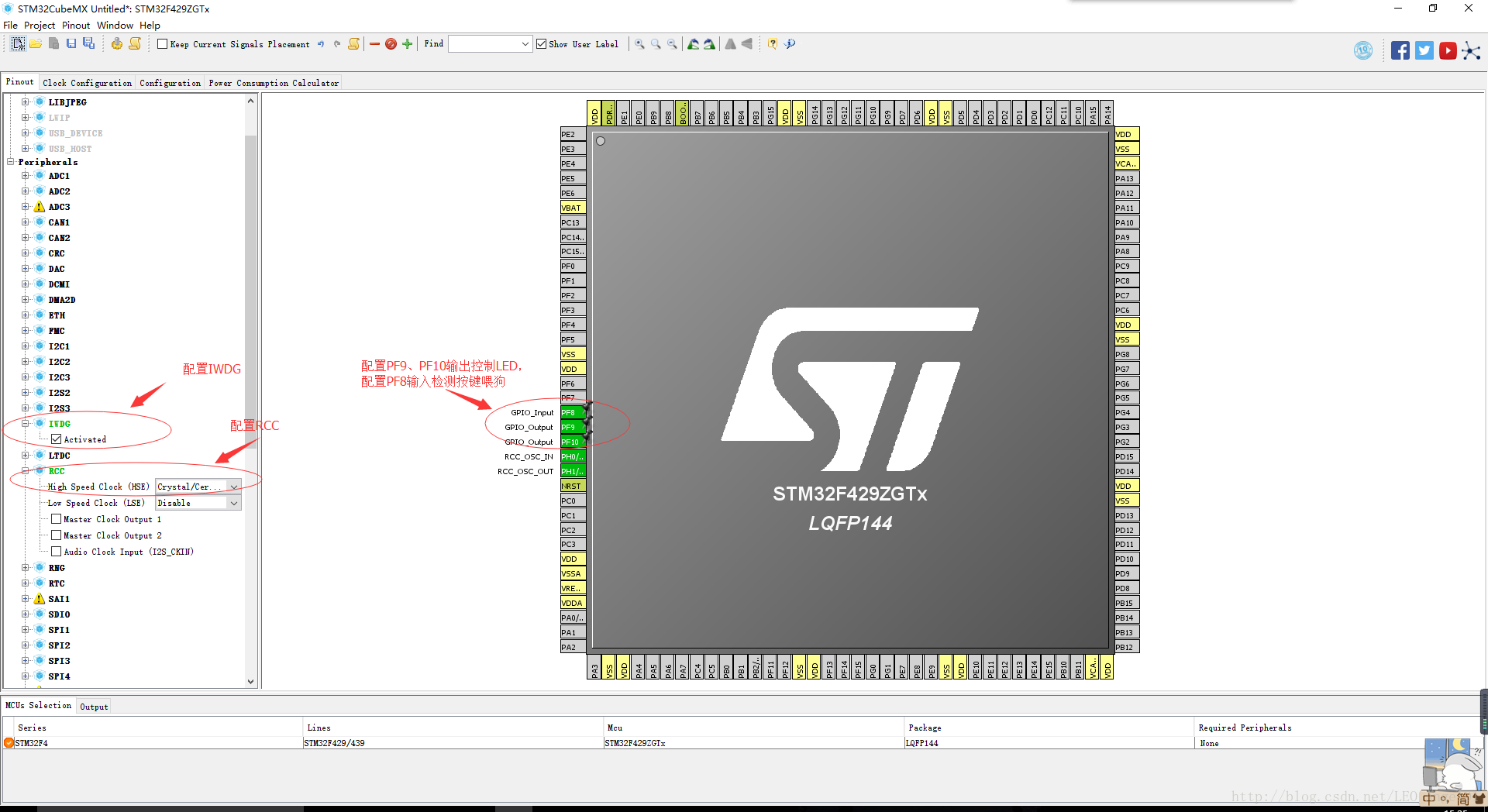The height and width of the screenshot is (812, 1488).
Task: Click pin PF8 on the chip
Action: (x=573, y=413)
